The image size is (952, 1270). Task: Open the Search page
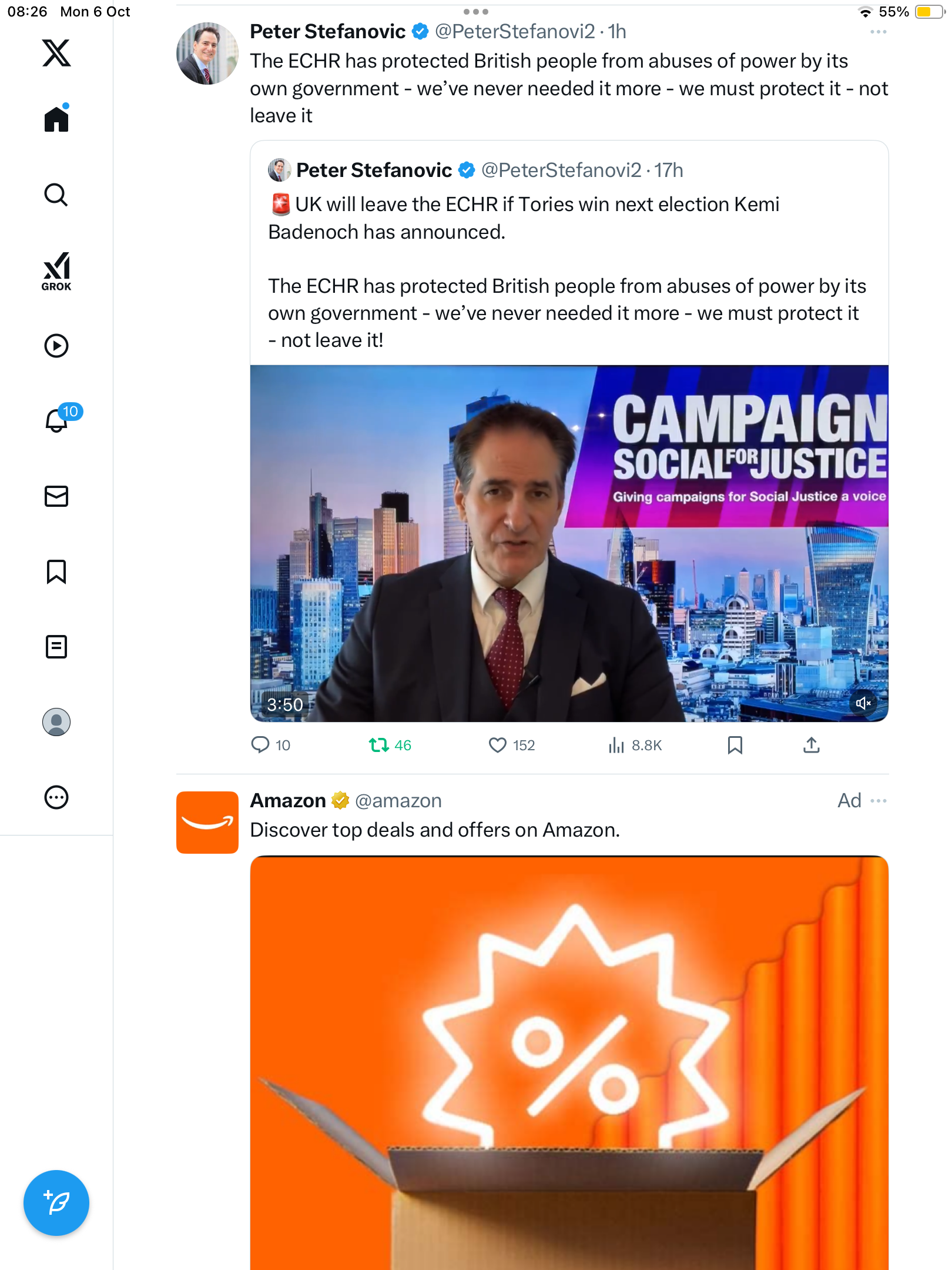click(x=56, y=195)
